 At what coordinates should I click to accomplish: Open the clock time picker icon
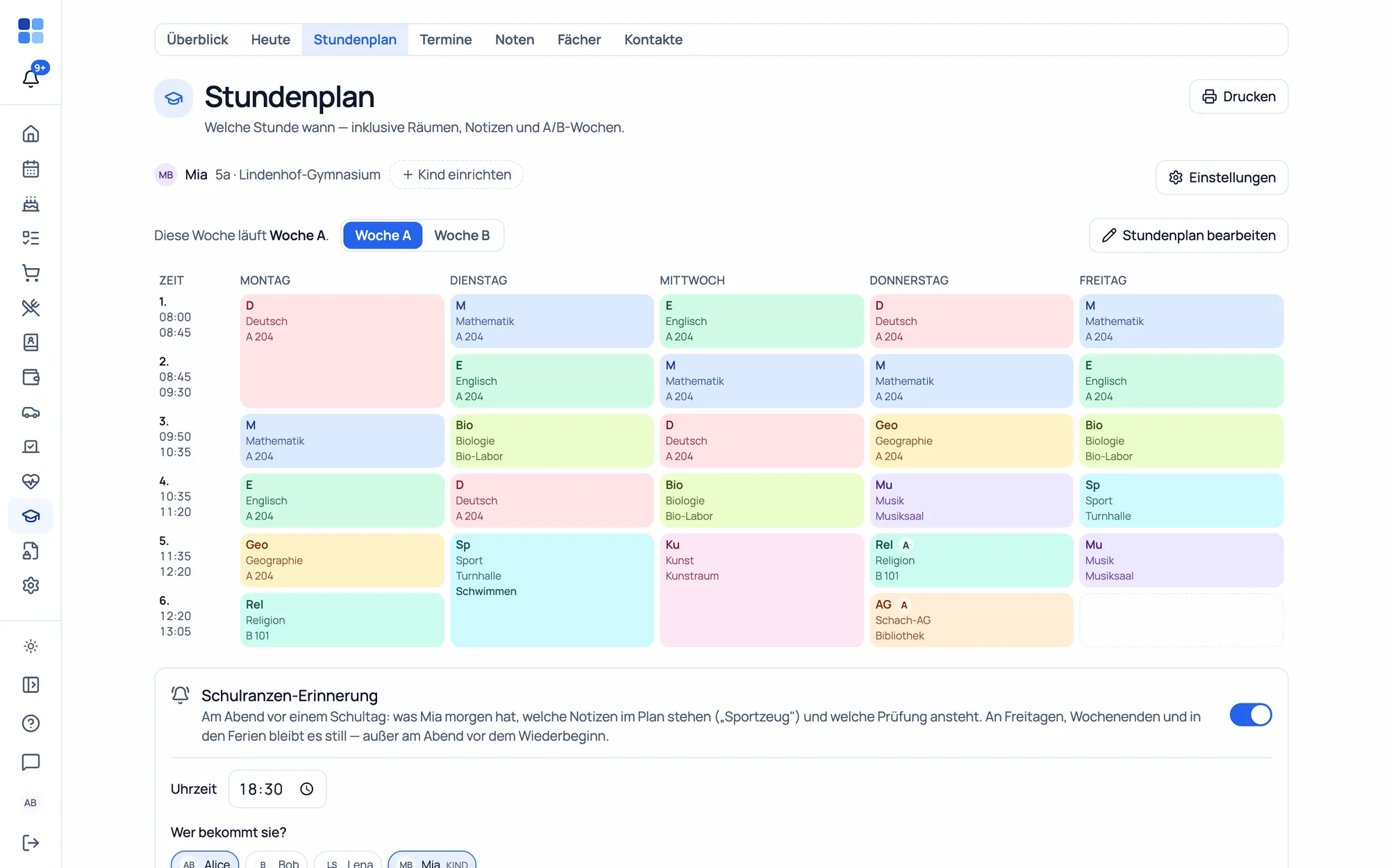306,789
